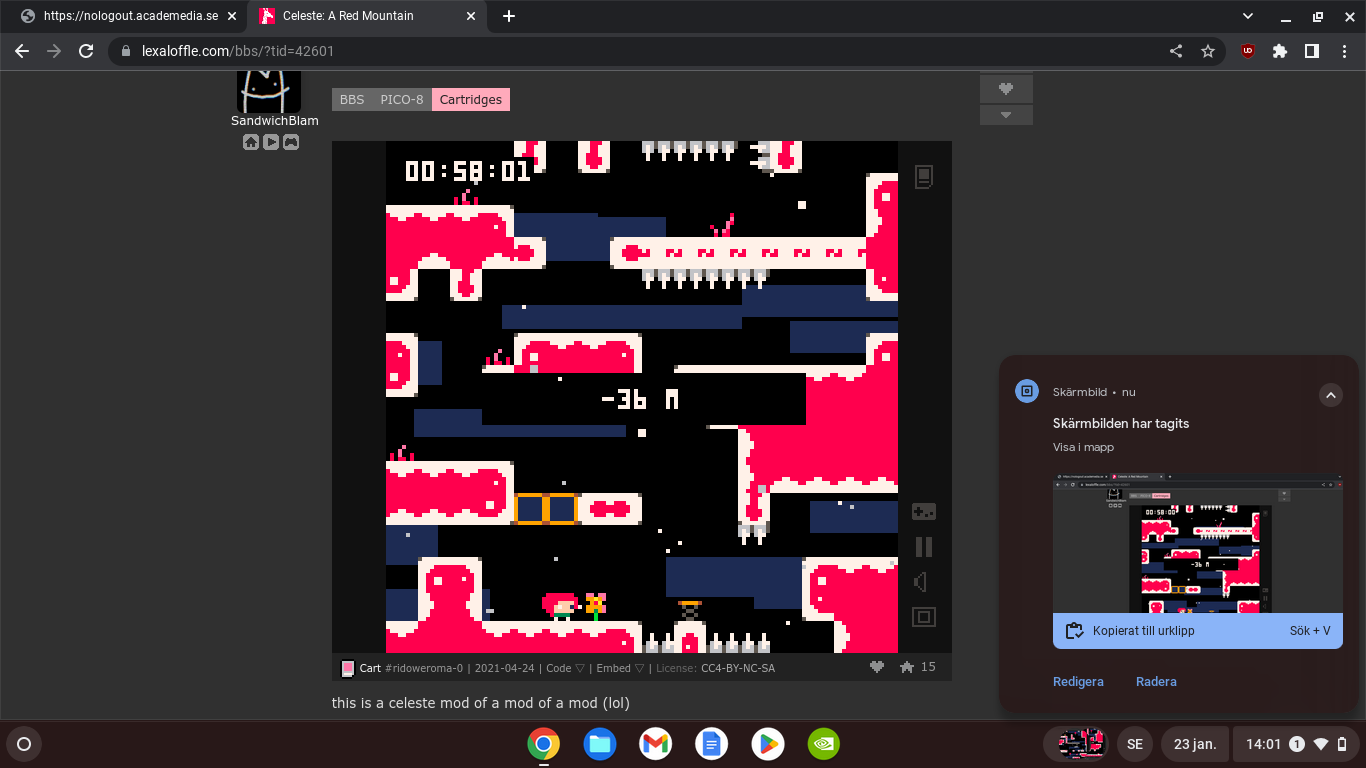1366x768 pixels.
Task: Open quick settings at the 14:01 clock
Action: pos(1297,744)
